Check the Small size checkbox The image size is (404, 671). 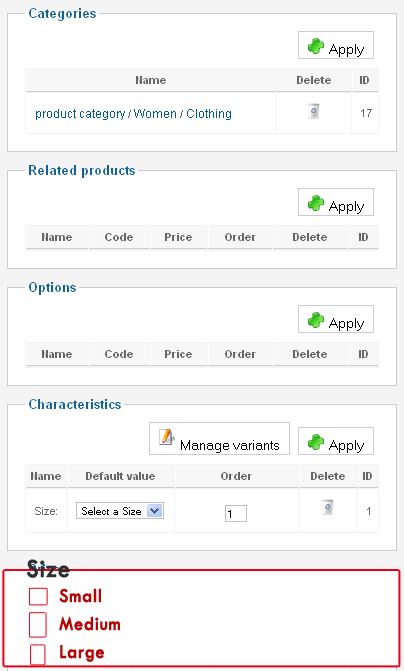[38, 597]
